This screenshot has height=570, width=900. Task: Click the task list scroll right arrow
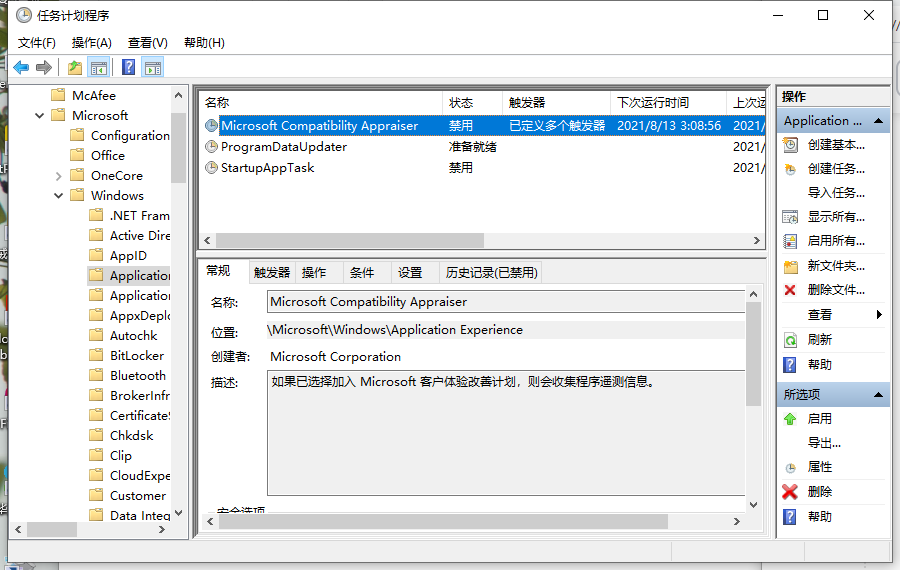point(757,241)
